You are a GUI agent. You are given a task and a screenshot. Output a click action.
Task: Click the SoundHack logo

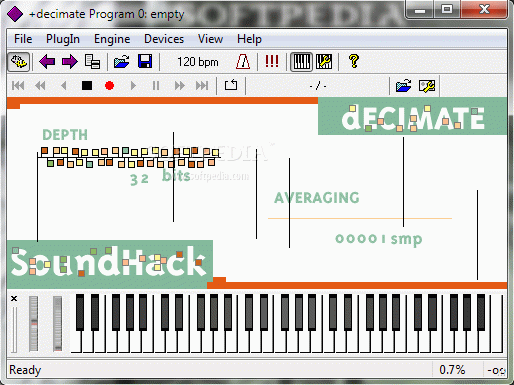click(x=110, y=263)
